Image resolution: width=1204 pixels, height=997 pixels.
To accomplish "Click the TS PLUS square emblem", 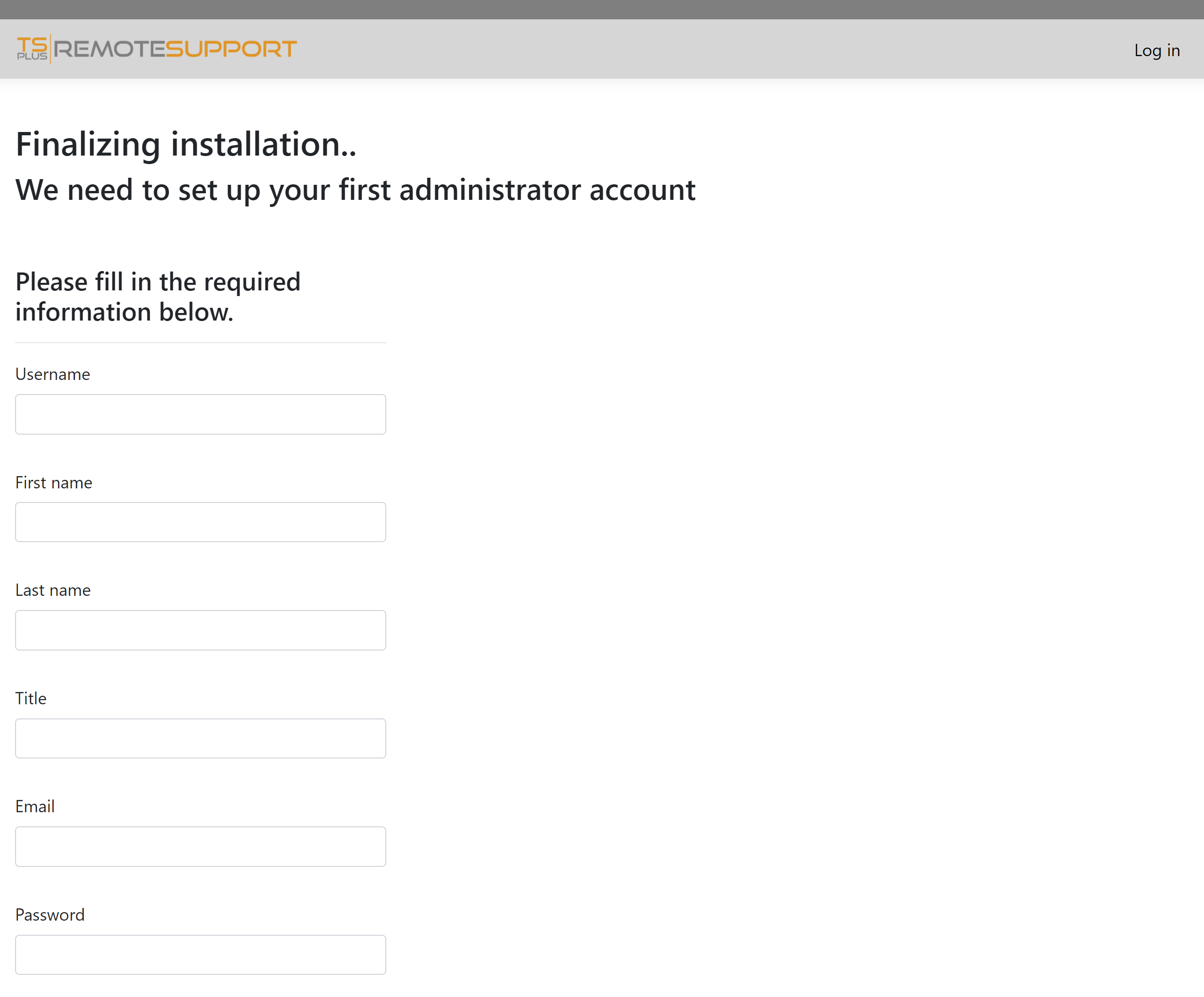I will pos(33,49).
